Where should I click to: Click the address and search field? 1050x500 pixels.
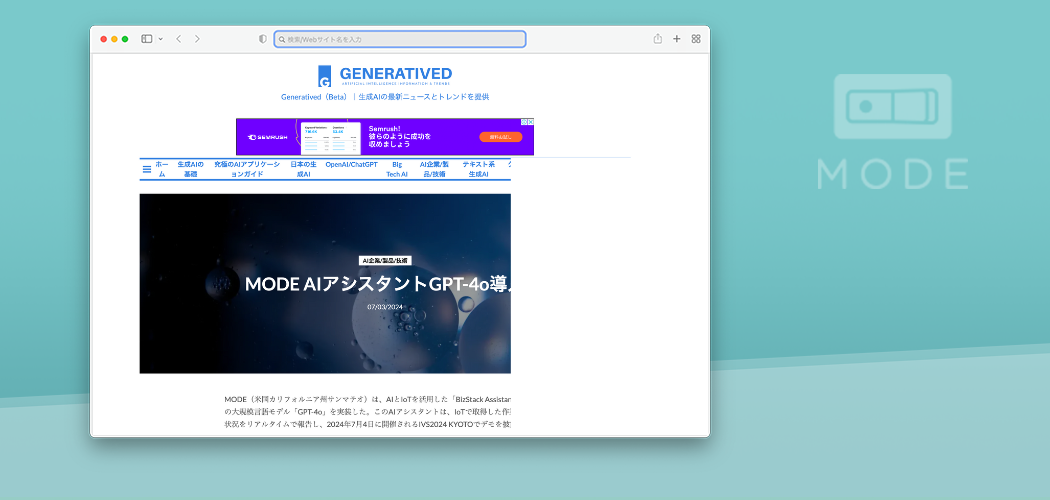400,39
